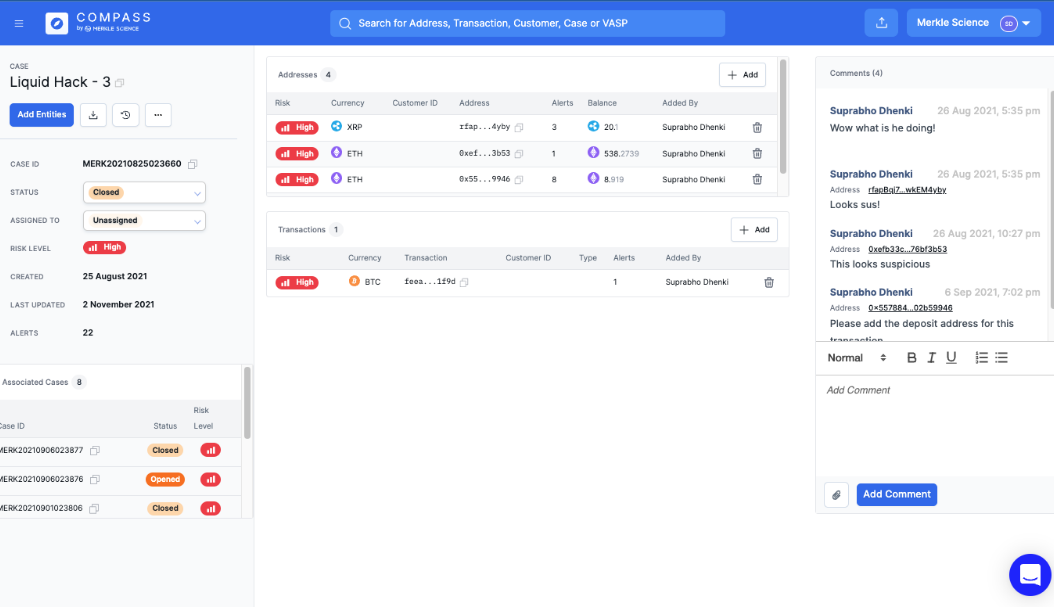
Task: Toggle bold formatting in comment editor
Action: (911, 358)
